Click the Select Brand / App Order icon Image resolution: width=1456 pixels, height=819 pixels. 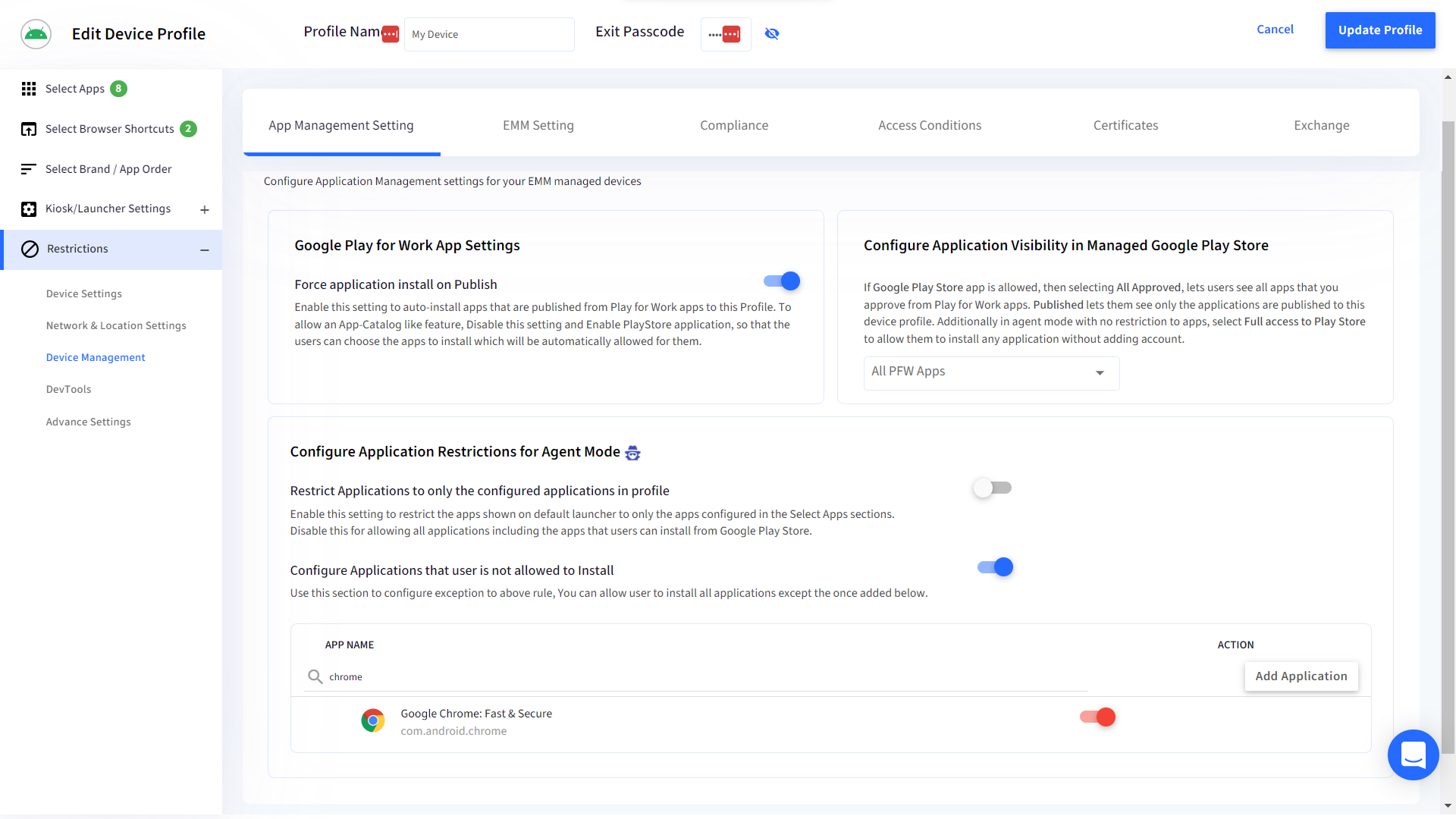click(x=28, y=168)
